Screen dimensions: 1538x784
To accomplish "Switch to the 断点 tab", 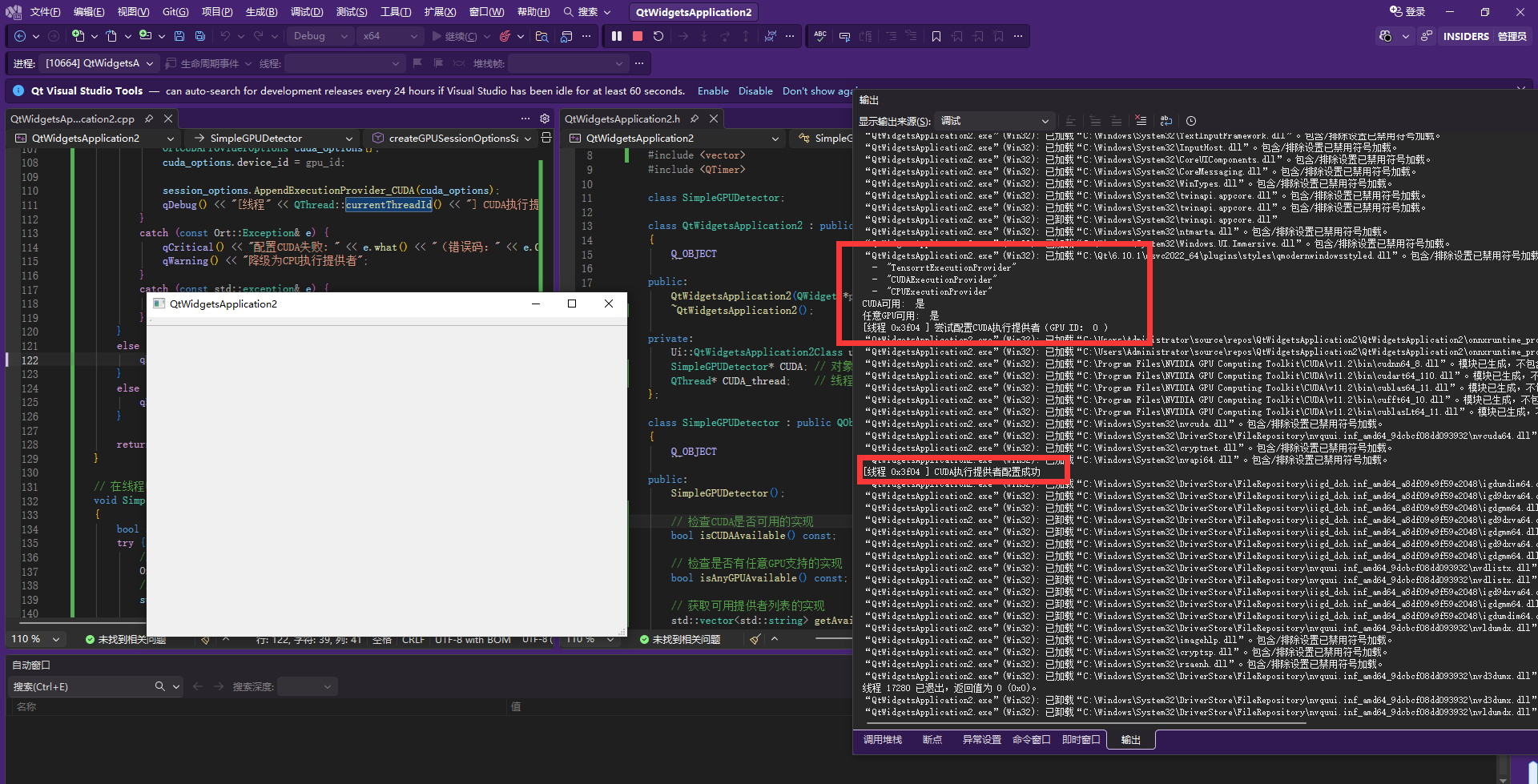I will tap(932, 740).
